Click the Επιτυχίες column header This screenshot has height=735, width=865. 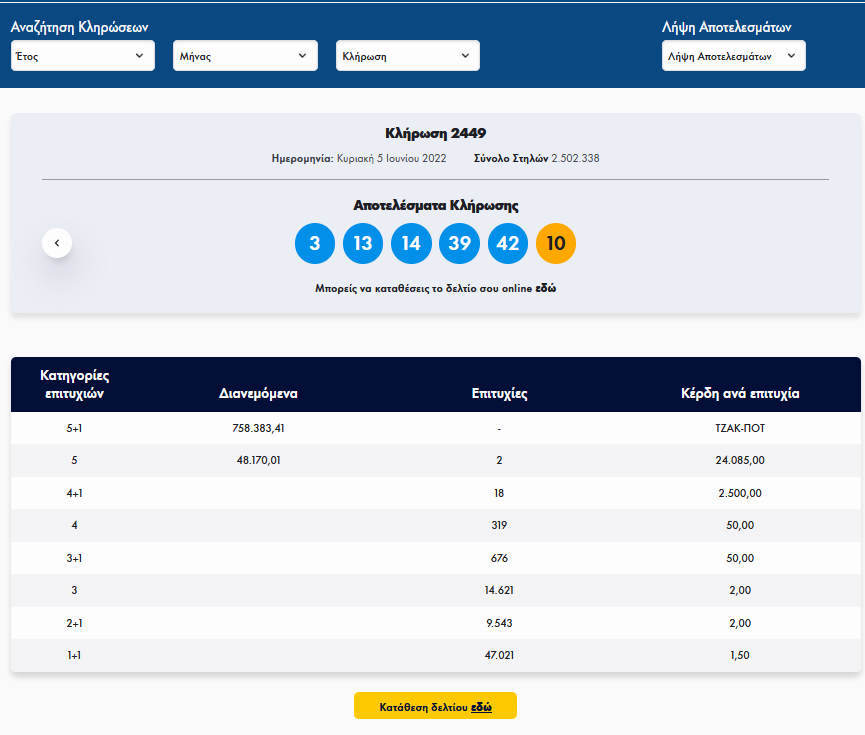499,394
